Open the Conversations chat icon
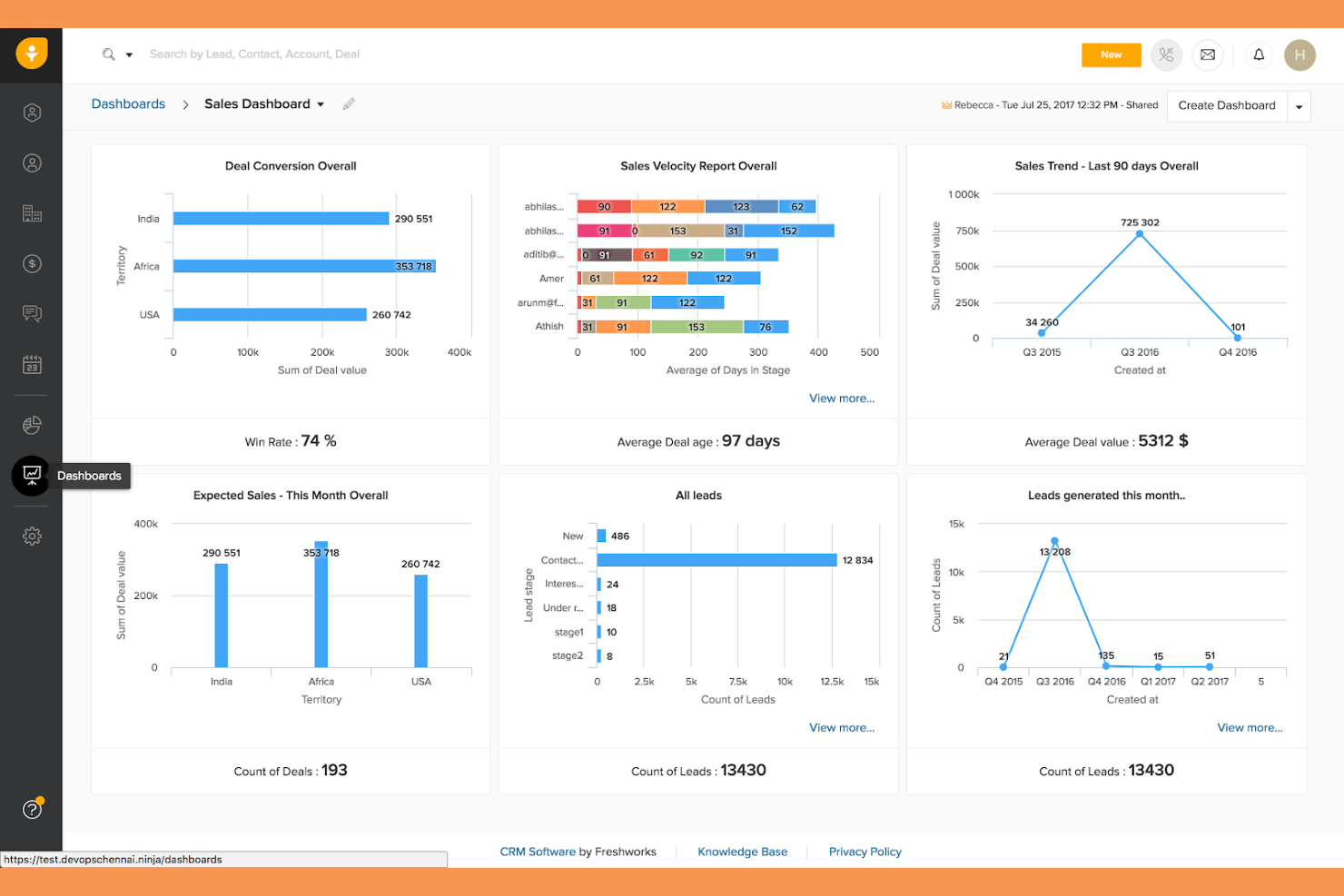This screenshot has width=1344, height=896. click(32, 313)
